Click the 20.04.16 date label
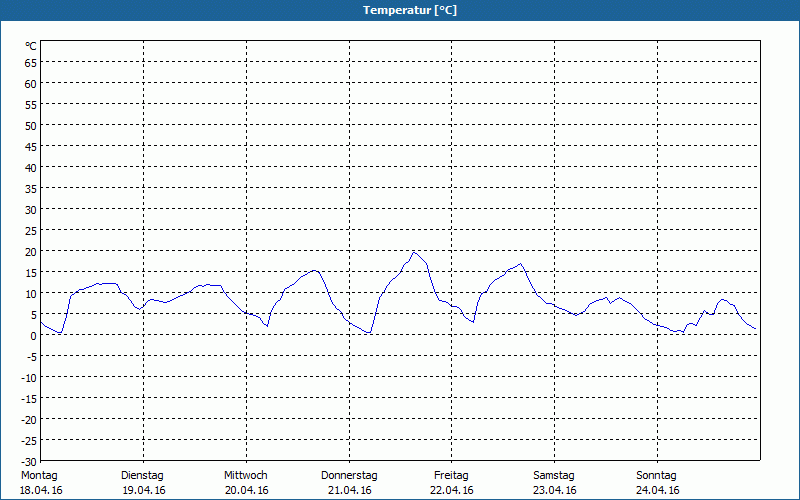The width and height of the screenshot is (800, 500). coord(246,491)
